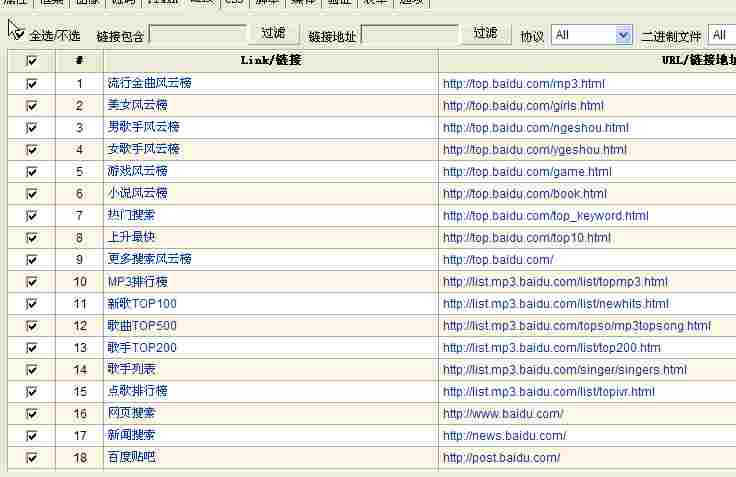Toggle the 全选/不选 select-all checkbox

click(18, 34)
